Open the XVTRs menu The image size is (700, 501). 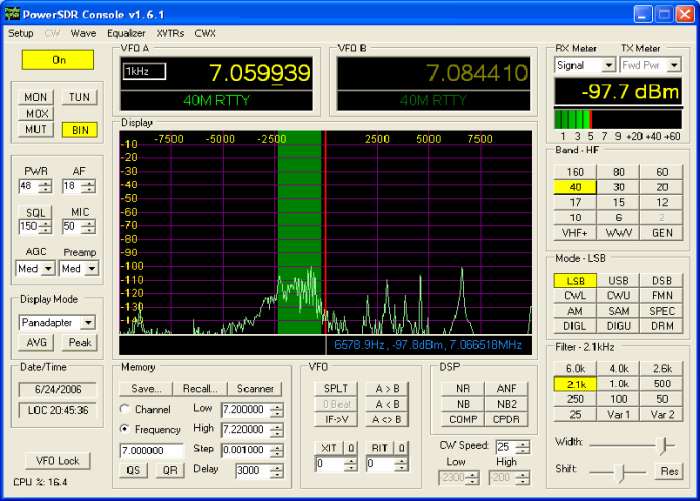pos(170,33)
